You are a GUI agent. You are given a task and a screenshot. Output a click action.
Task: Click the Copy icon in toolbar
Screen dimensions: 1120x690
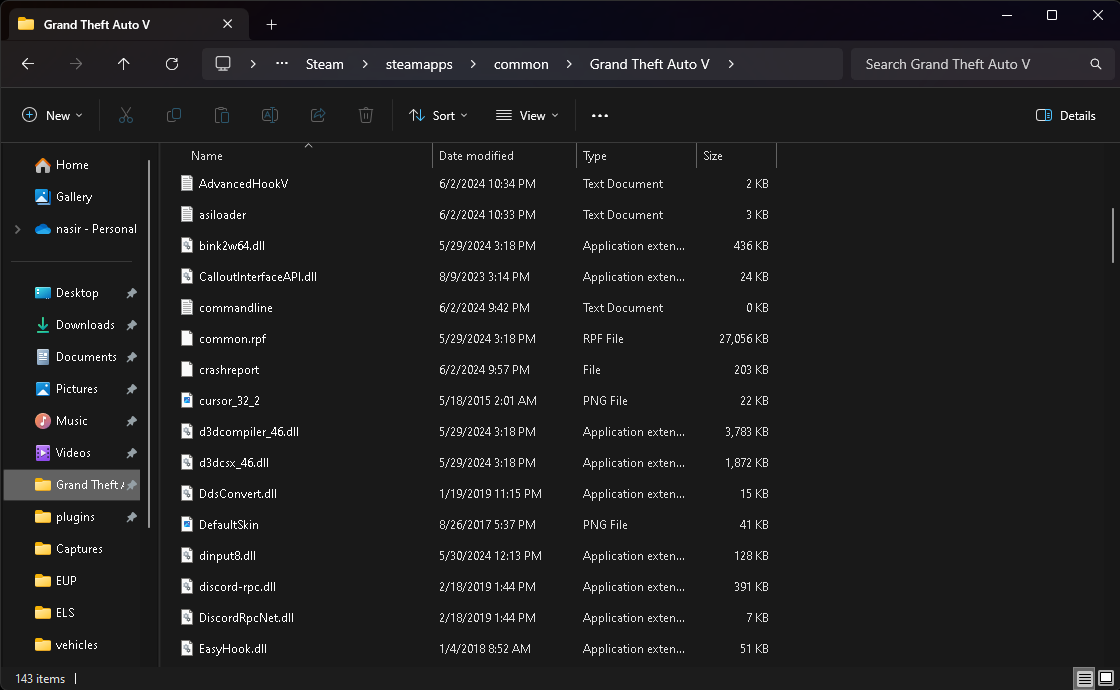[174, 116]
